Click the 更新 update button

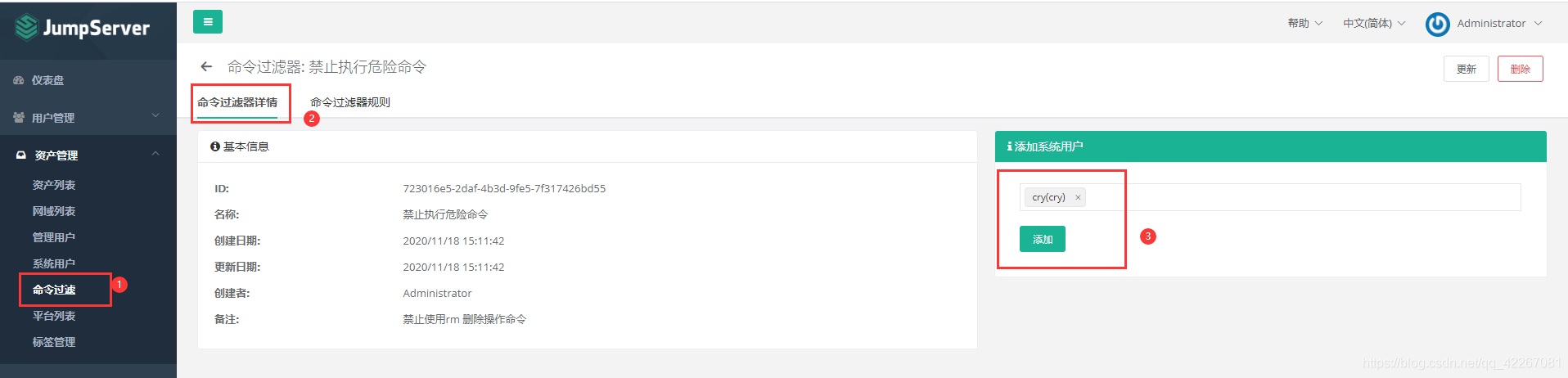tap(1466, 69)
